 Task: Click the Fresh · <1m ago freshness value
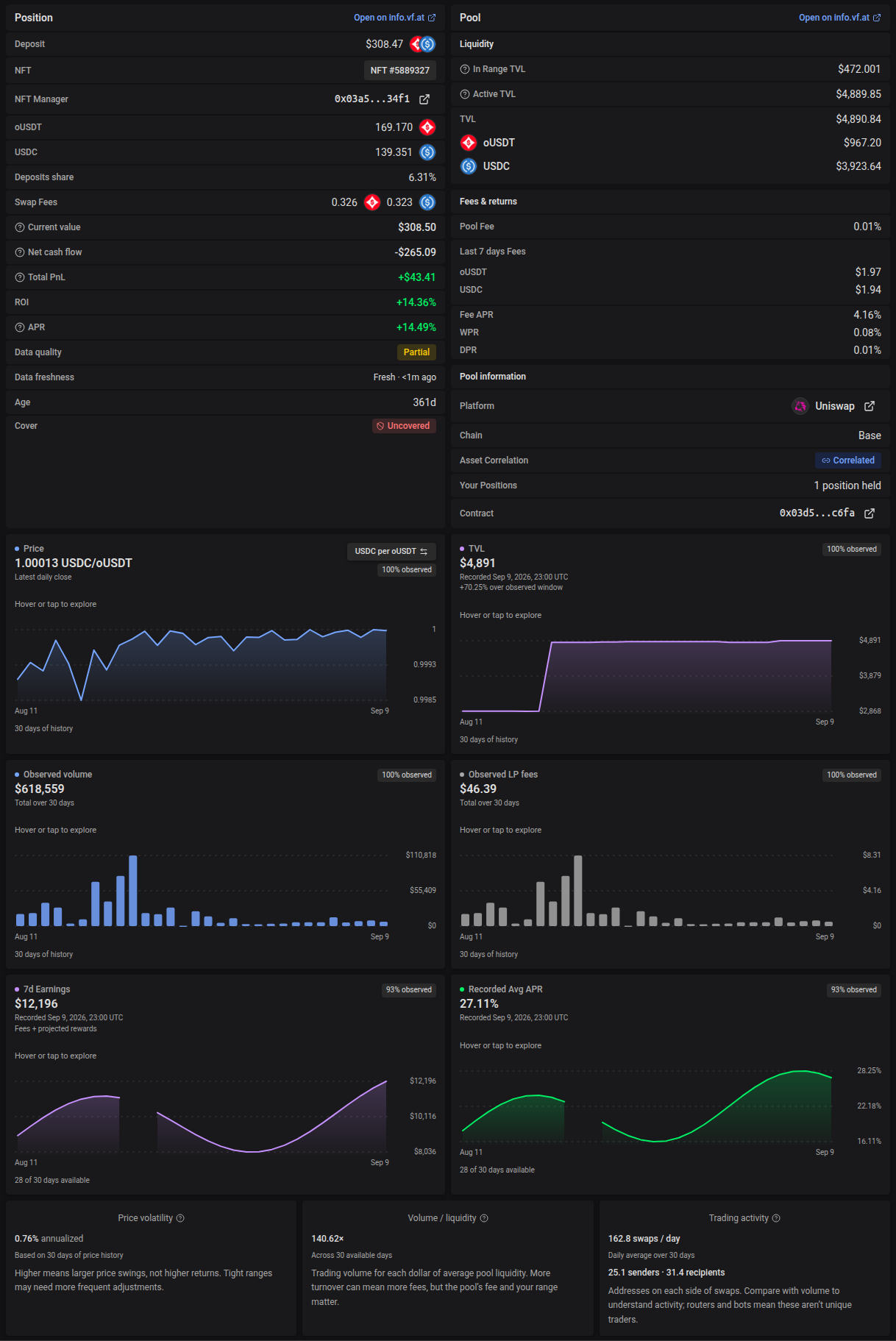(405, 377)
